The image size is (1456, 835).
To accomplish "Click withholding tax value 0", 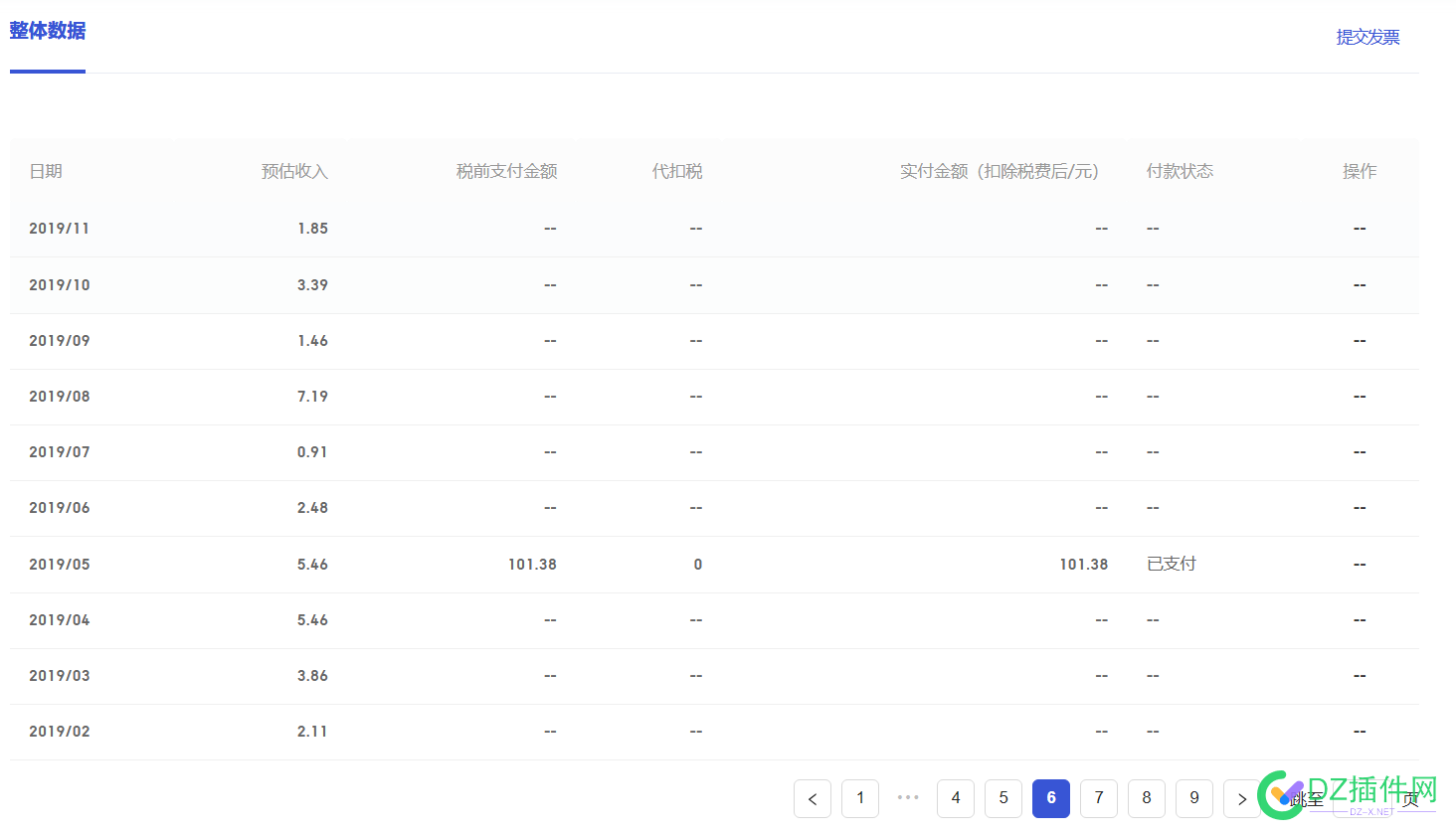I will (698, 565).
